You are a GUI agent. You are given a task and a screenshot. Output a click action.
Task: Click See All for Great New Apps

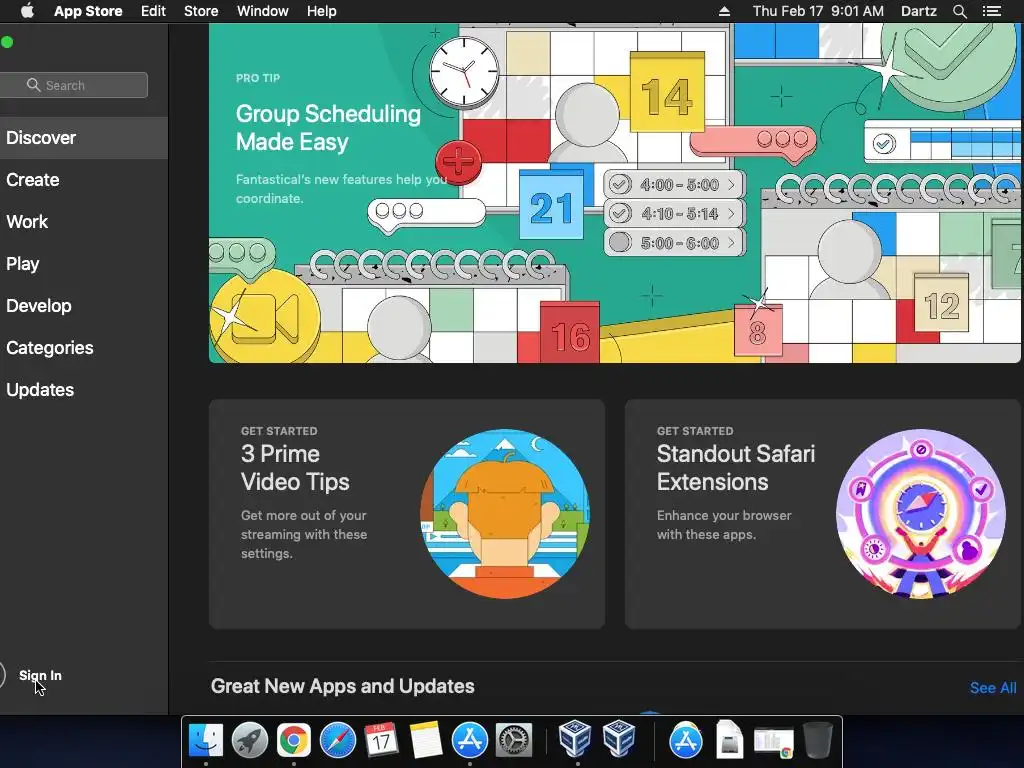tap(993, 688)
